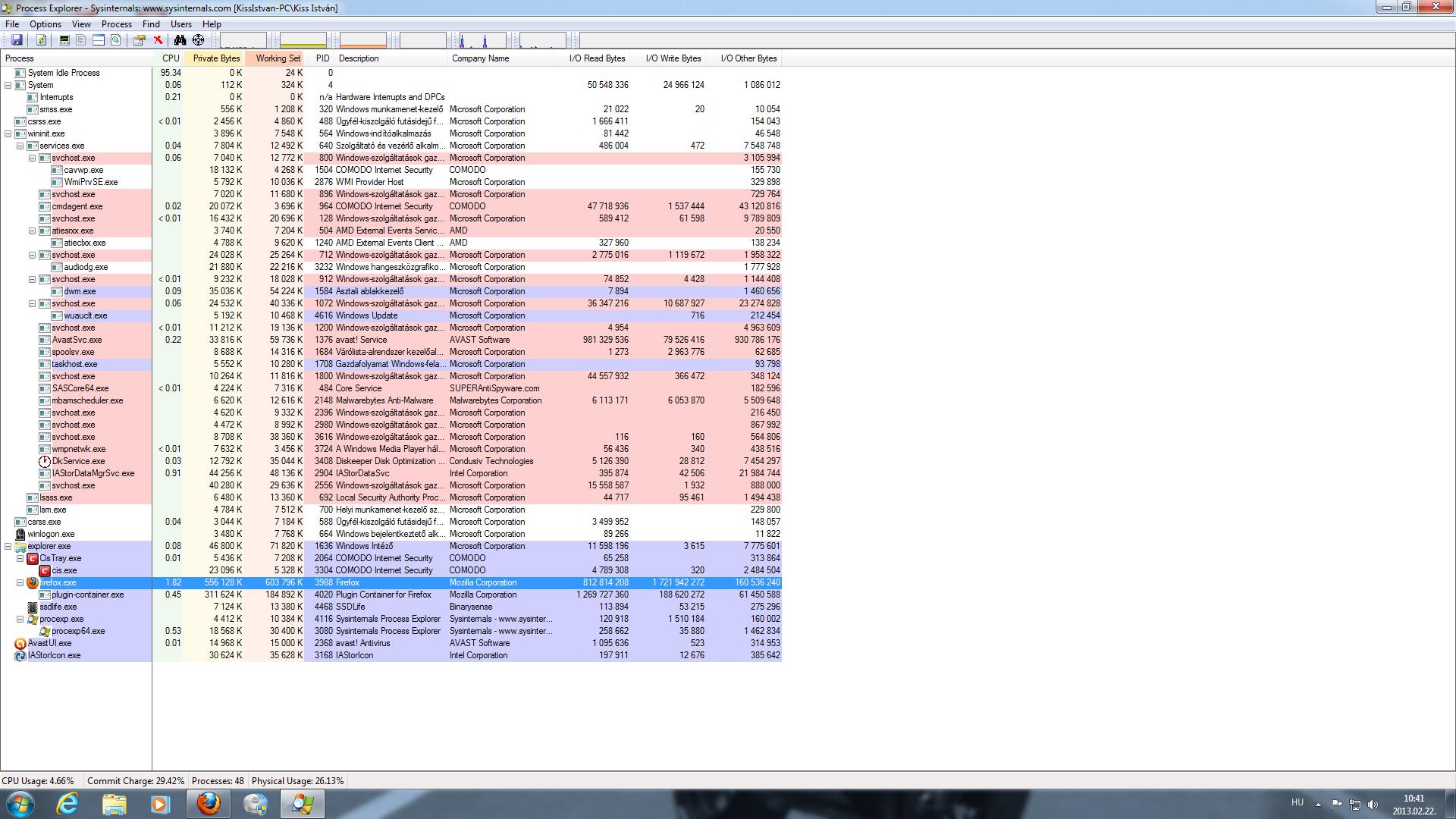Collapse the procexp.exe tree node

pyautogui.click(x=20, y=619)
